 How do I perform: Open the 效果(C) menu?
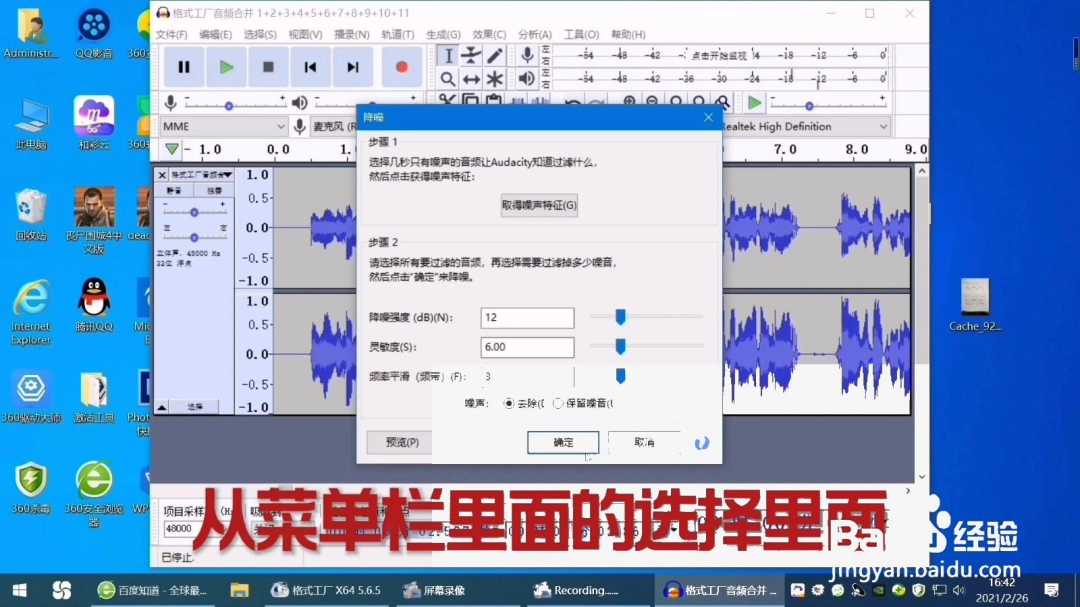point(489,34)
